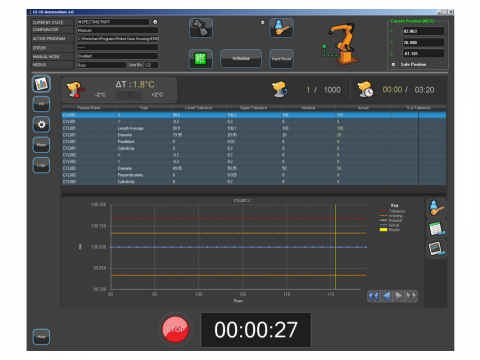480x360 pixels.
Task: Click the Current State field
Action: pyautogui.click(x=113, y=22)
